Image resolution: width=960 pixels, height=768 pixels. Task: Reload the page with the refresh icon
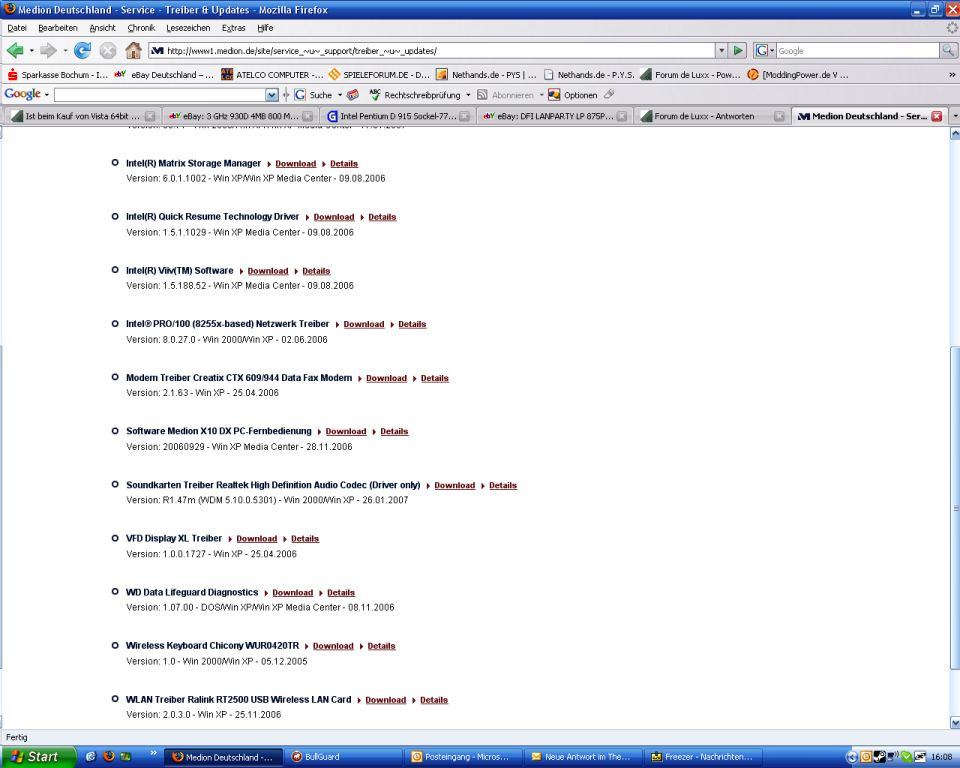click(82, 51)
